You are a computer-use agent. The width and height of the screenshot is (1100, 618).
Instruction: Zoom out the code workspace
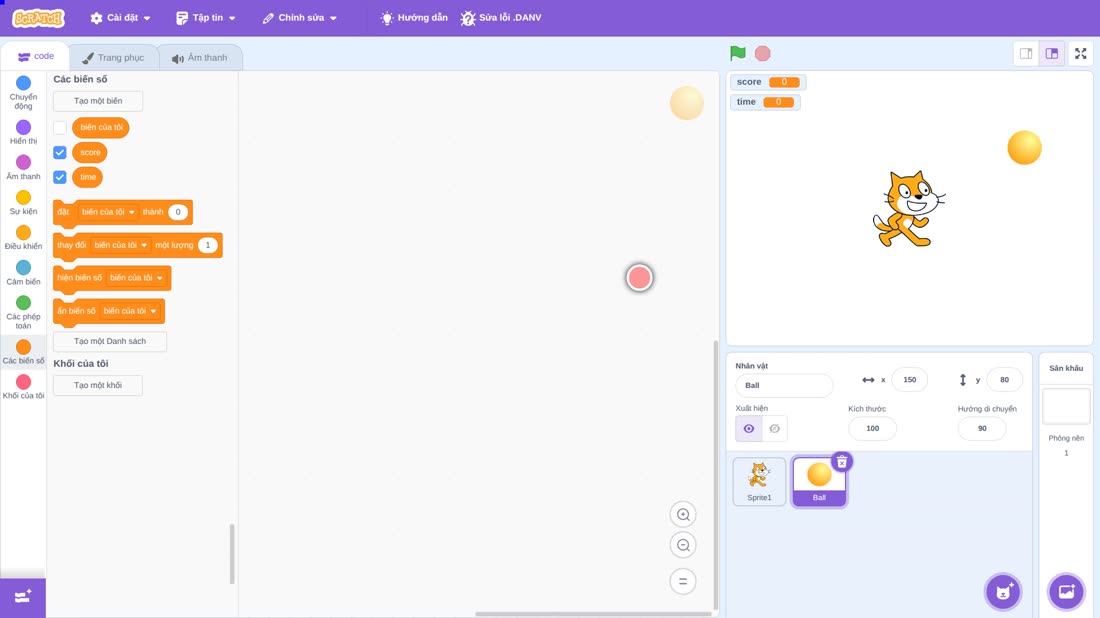click(683, 545)
